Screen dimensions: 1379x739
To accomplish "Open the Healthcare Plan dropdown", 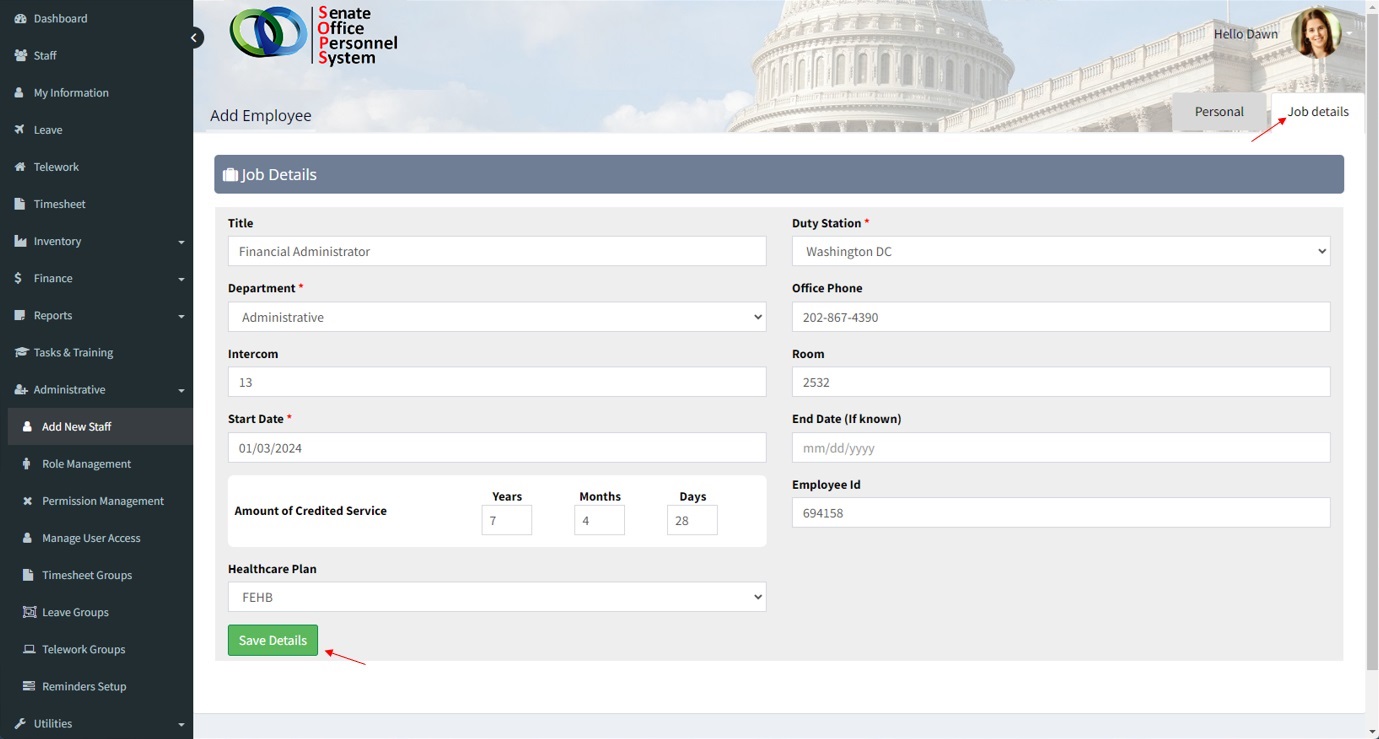I will pos(496,597).
